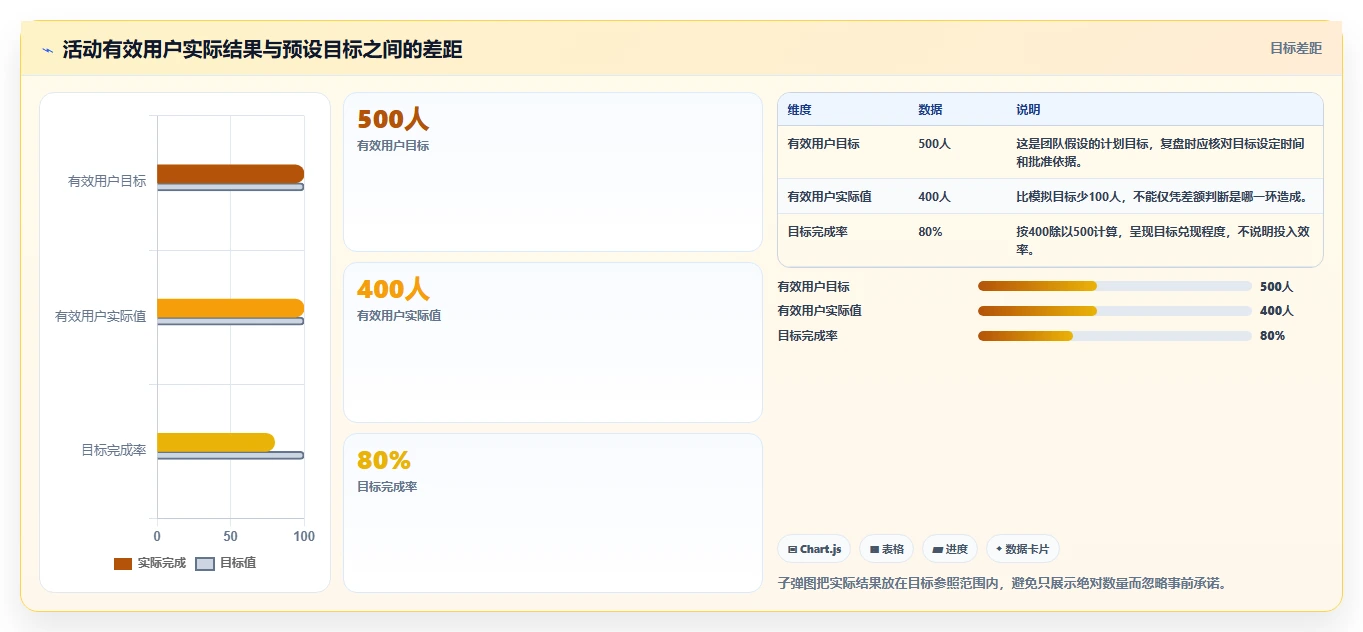Viewport: 1363px width, 632px height.
Task: Click the 目标差距 tag in the header
Action: coord(1296,48)
